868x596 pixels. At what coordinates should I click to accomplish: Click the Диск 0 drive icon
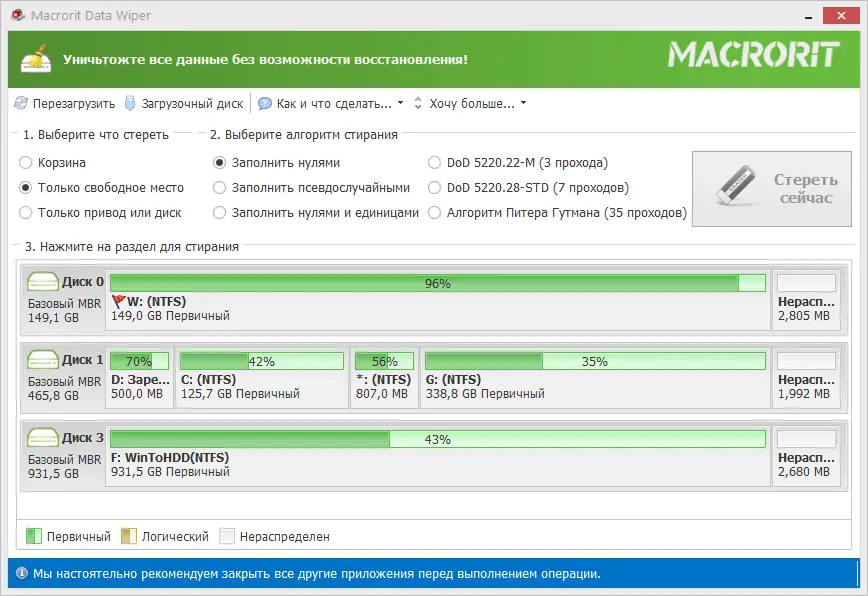pos(43,281)
